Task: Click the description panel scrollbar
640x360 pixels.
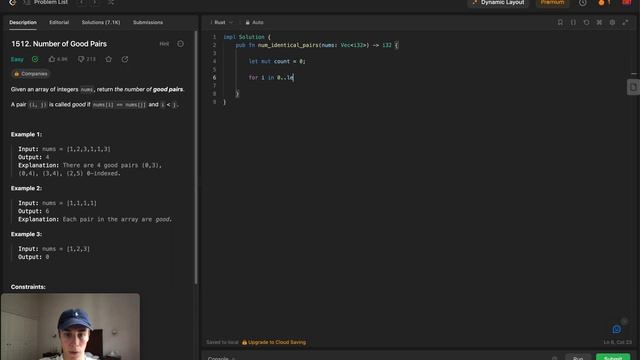Action: point(196,158)
